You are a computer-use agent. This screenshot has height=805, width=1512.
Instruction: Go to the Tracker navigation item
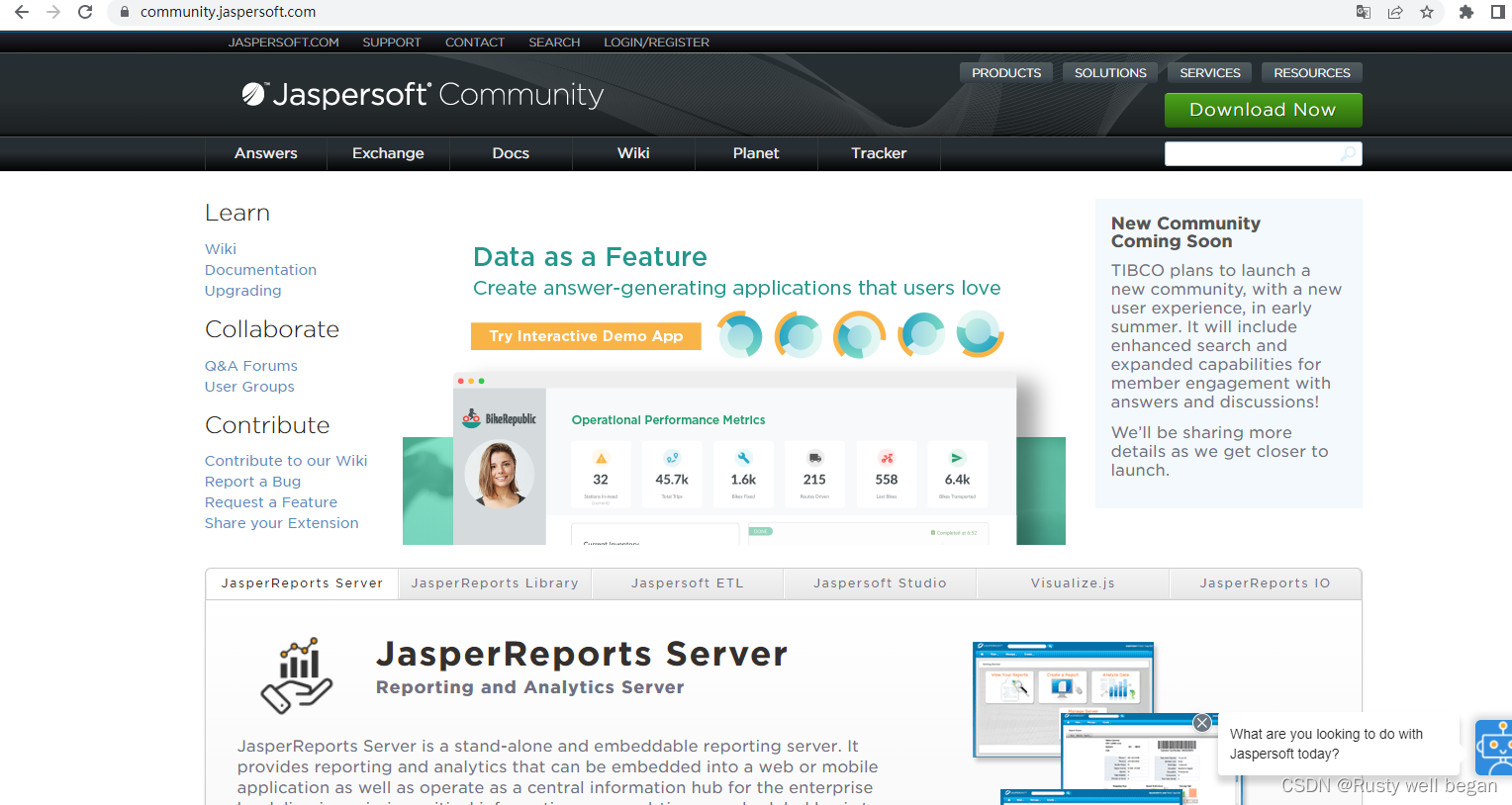(x=879, y=153)
